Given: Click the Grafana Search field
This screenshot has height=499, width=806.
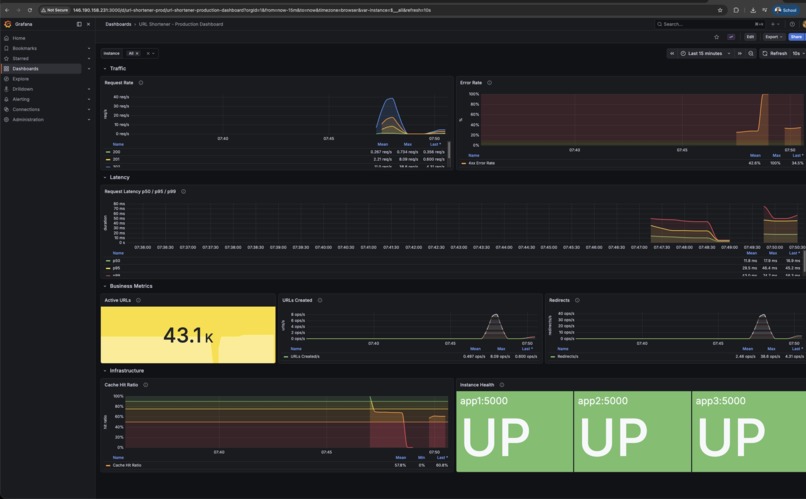Looking at the screenshot, I should 709,24.
